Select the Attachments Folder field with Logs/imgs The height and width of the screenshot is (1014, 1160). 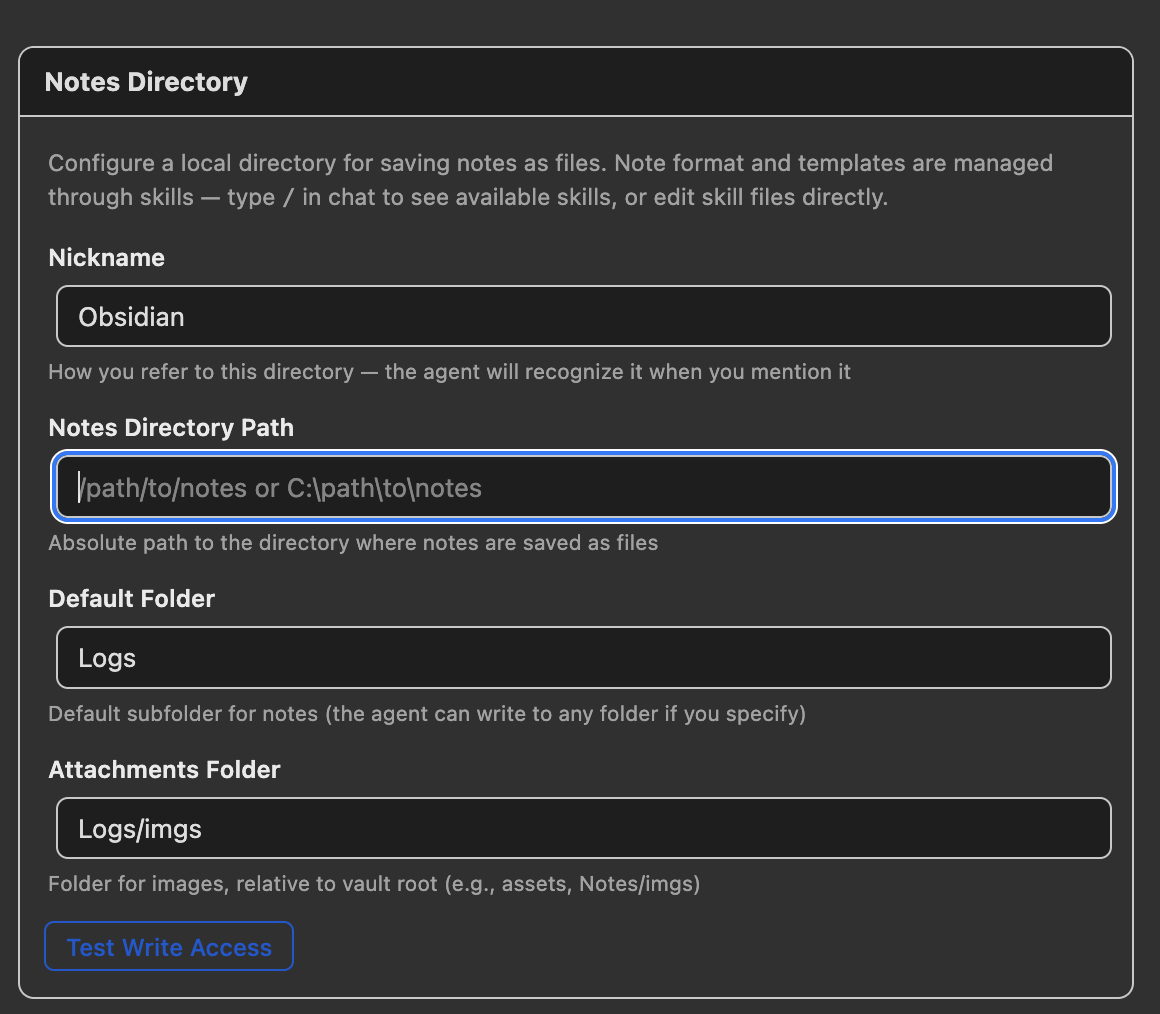pos(583,828)
